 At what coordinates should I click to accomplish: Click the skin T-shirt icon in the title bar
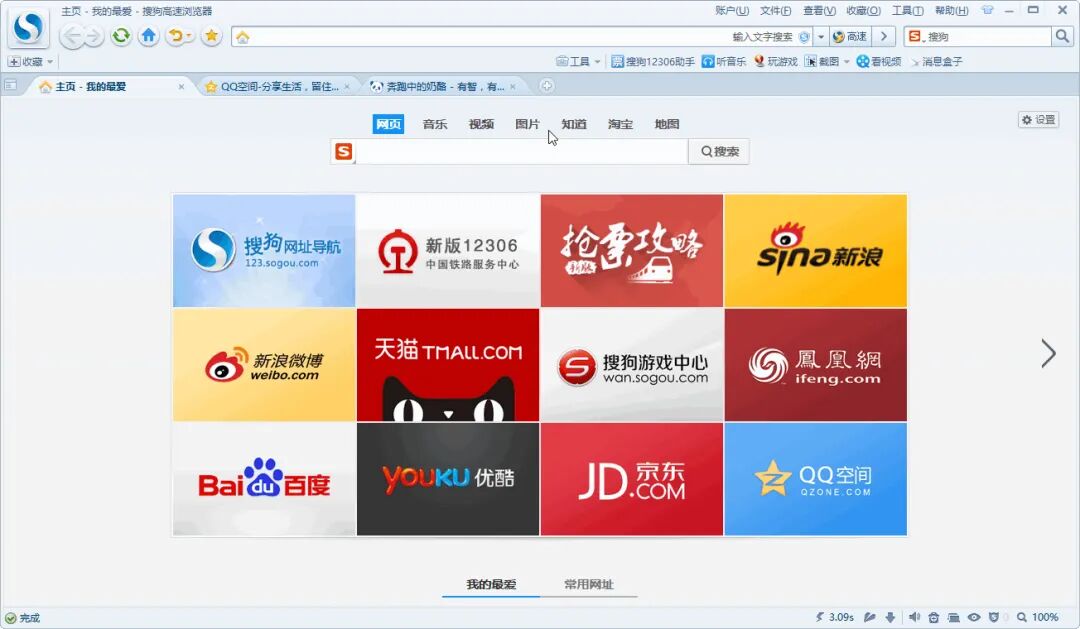pyautogui.click(x=987, y=10)
